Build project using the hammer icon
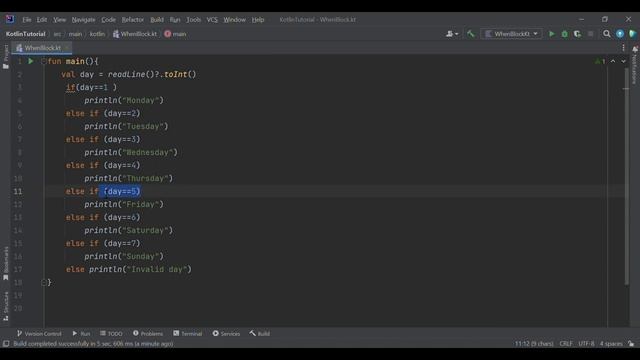The height and width of the screenshot is (360, 640). [471, 34]
